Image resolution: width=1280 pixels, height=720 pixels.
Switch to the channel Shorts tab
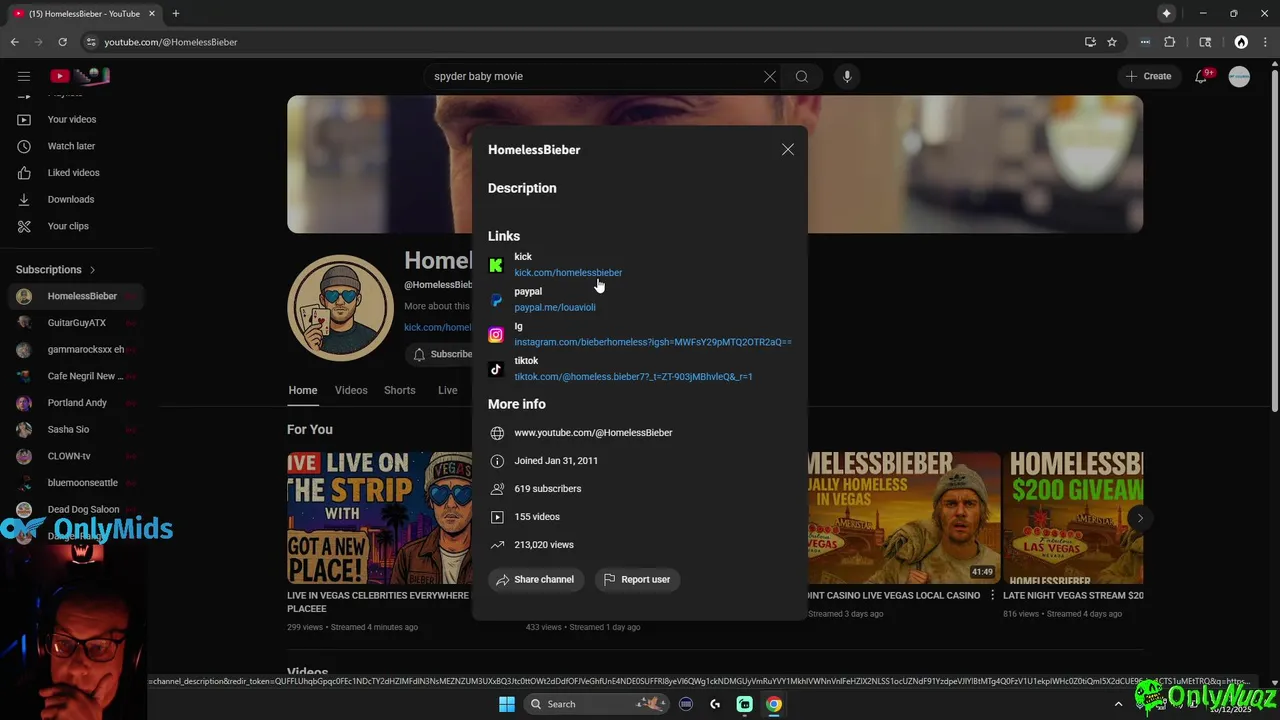(x=400, y=390)
